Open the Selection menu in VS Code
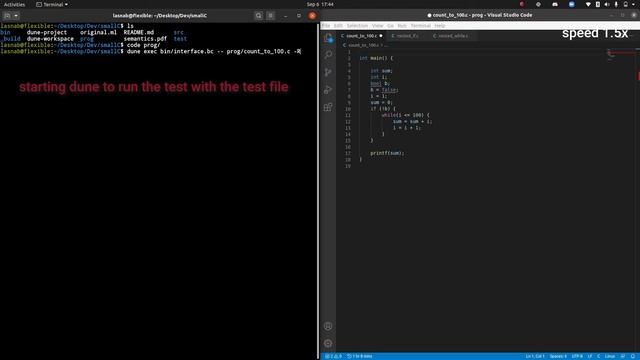The image size is (640, 360). [x=357, y=26]
